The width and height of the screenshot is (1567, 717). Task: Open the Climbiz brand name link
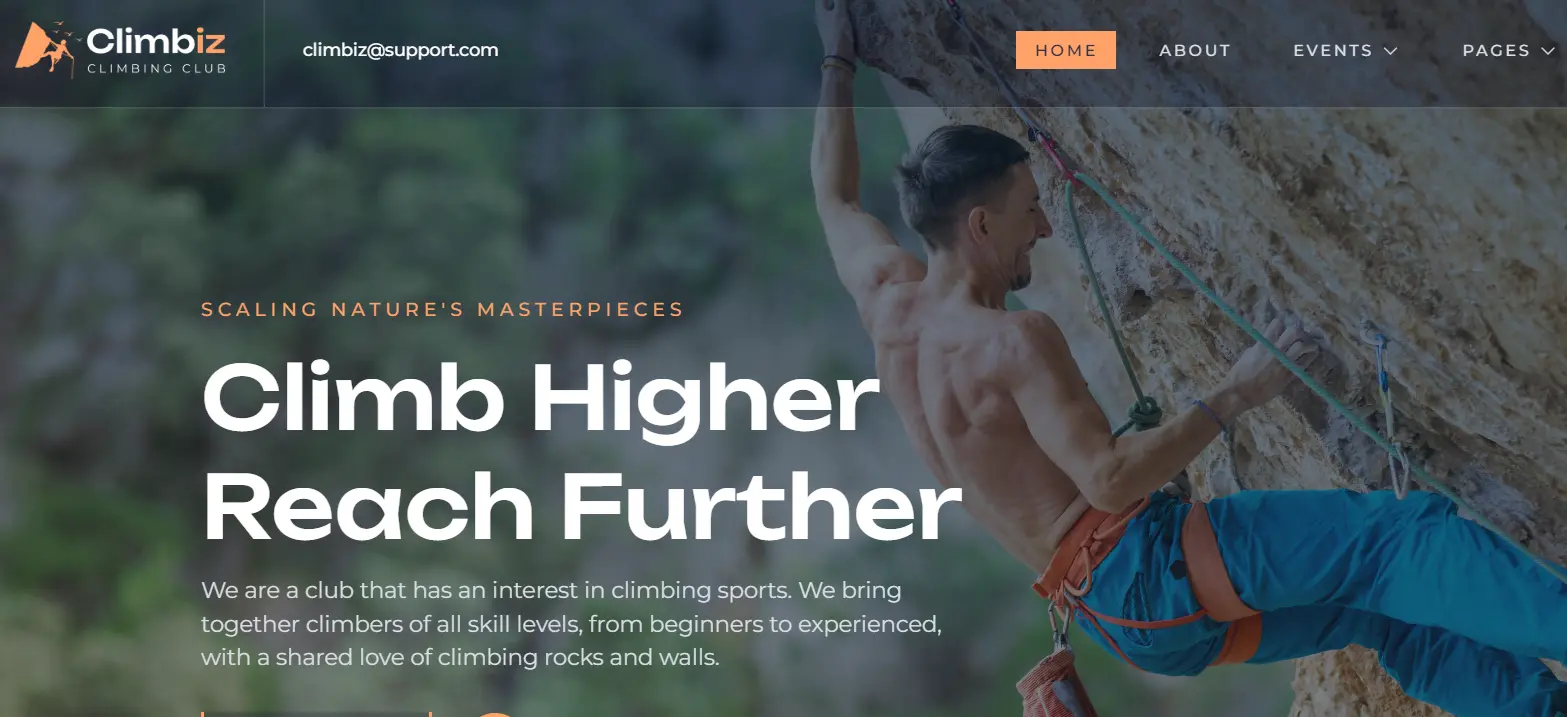[156, 42]
